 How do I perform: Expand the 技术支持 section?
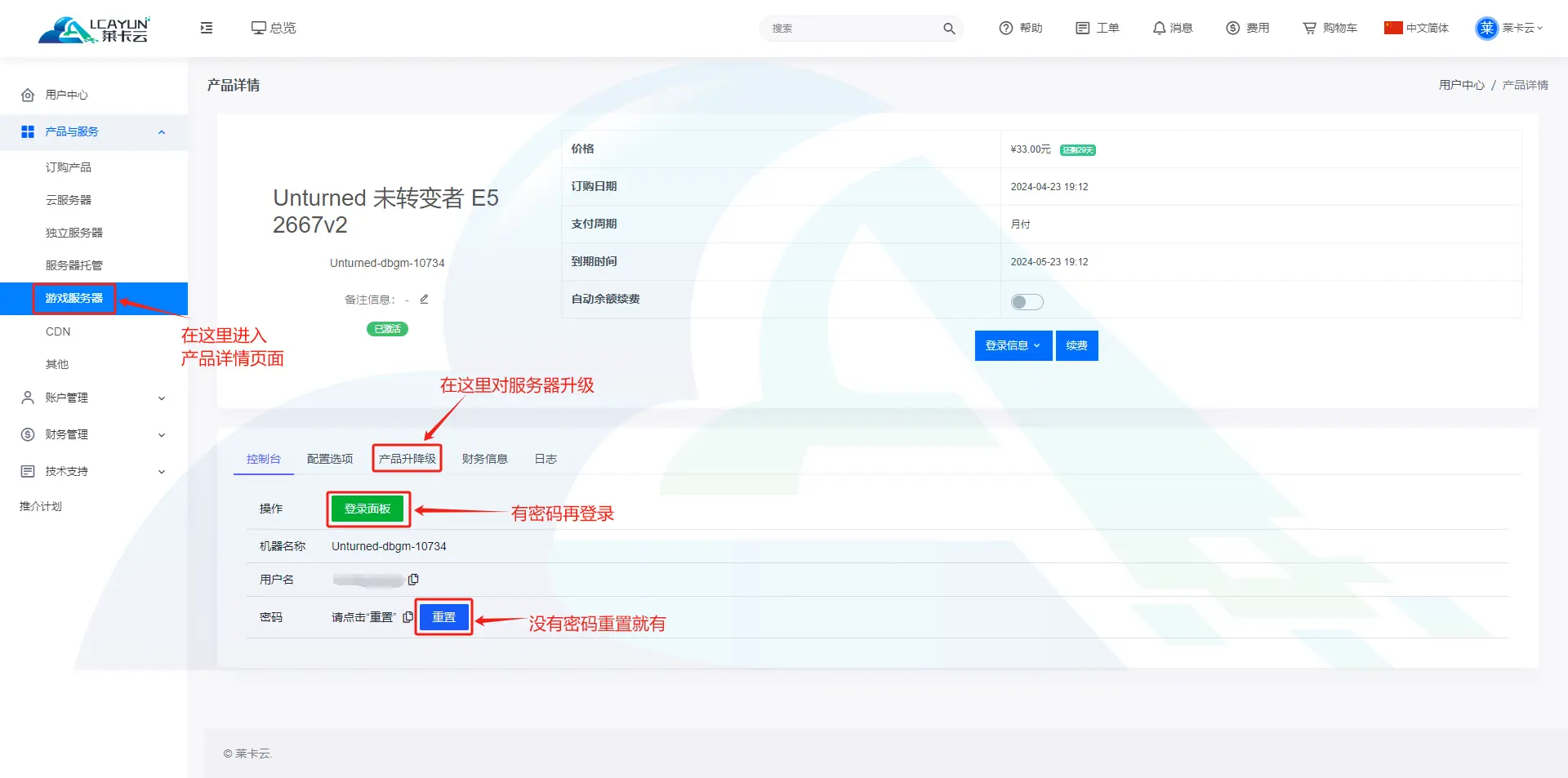pos(94,471)
